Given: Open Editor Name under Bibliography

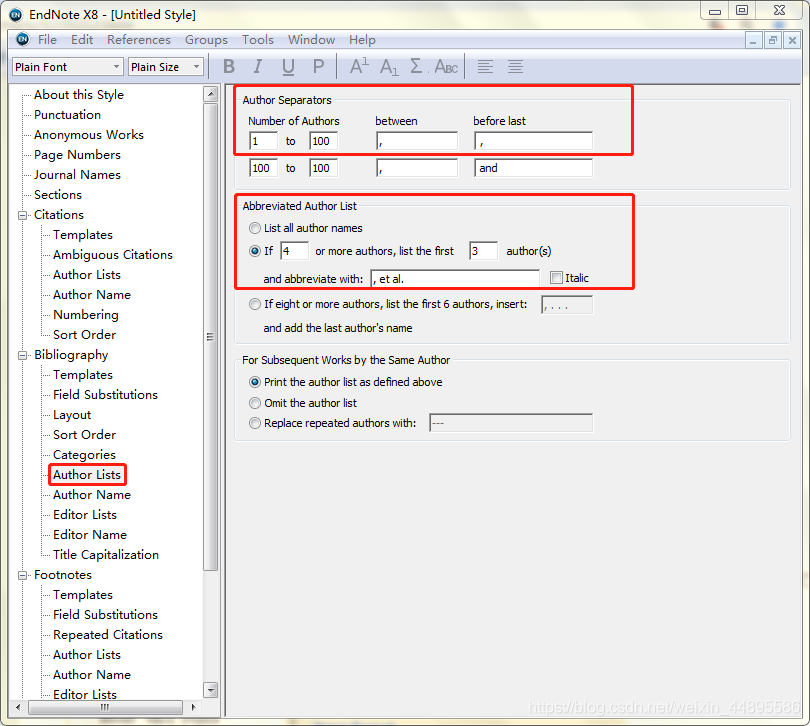Looking at the screenshot, I should (x=90, y=535).
